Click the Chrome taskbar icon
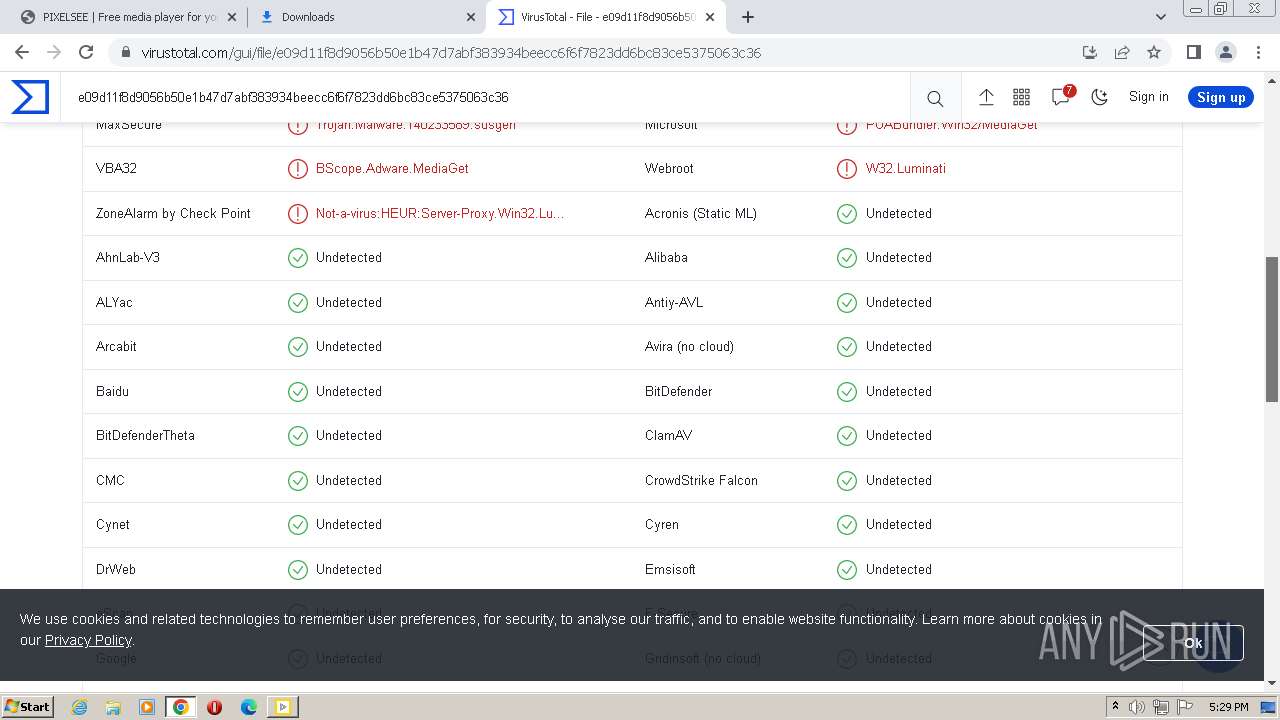Viewport: 1280px width, 720px height. coord(181,707)
